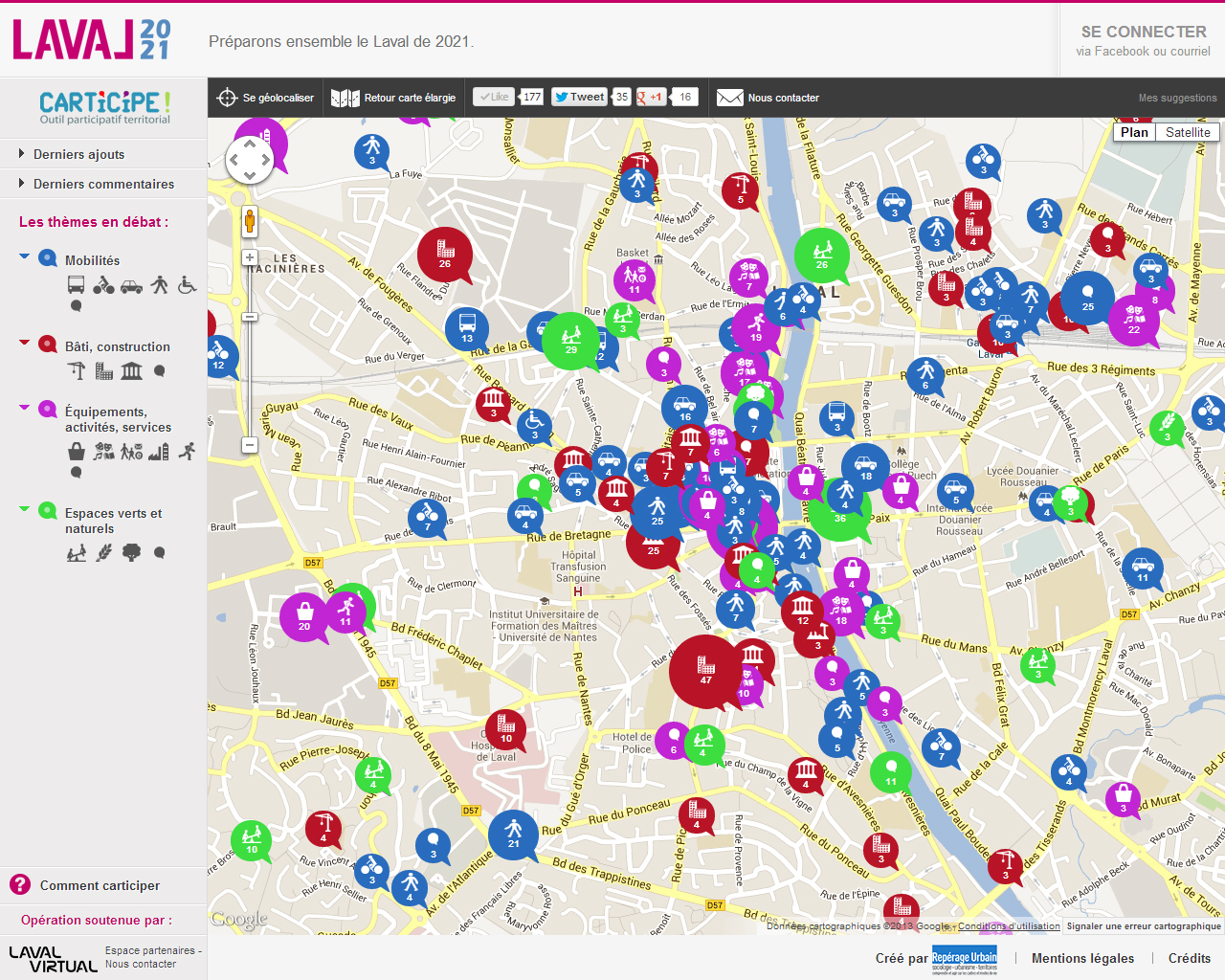Expand the Derniers ajouts section
The image size is (1225, 980).
tap(78, 154)
